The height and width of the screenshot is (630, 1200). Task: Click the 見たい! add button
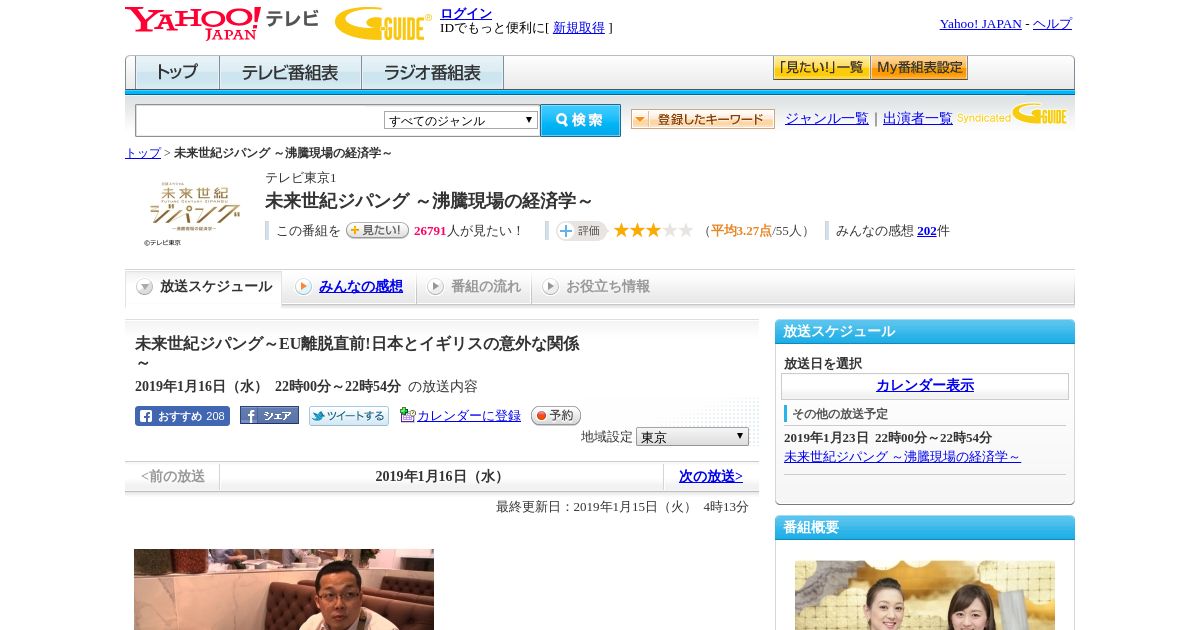point(377,230)
